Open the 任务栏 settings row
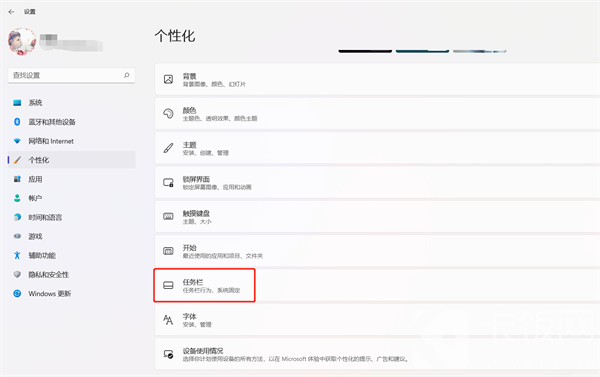The width and height of the screenshot is (600, 377). (377, 286)
